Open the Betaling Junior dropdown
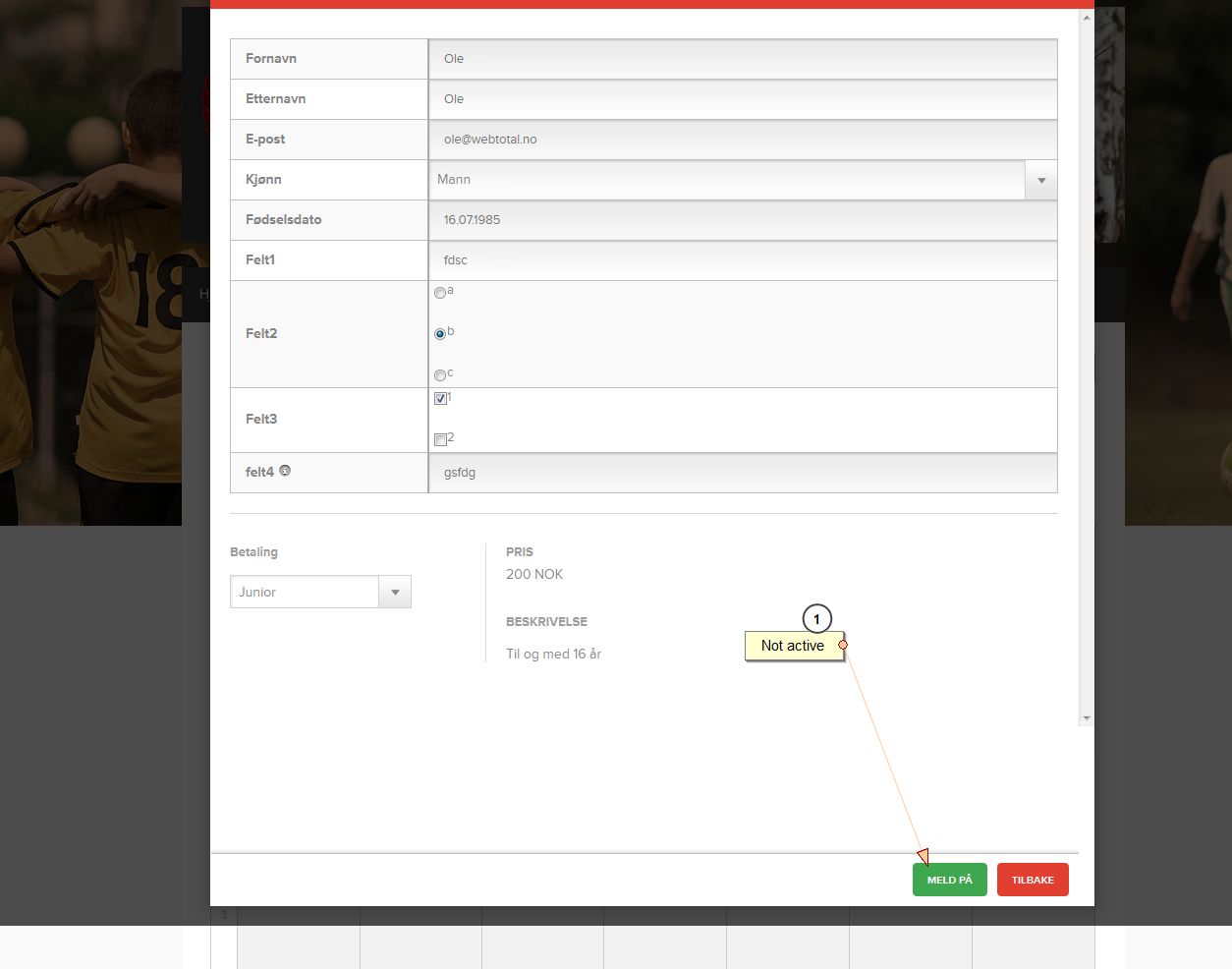Screen dimensions: 1232x969 [320, 592]
